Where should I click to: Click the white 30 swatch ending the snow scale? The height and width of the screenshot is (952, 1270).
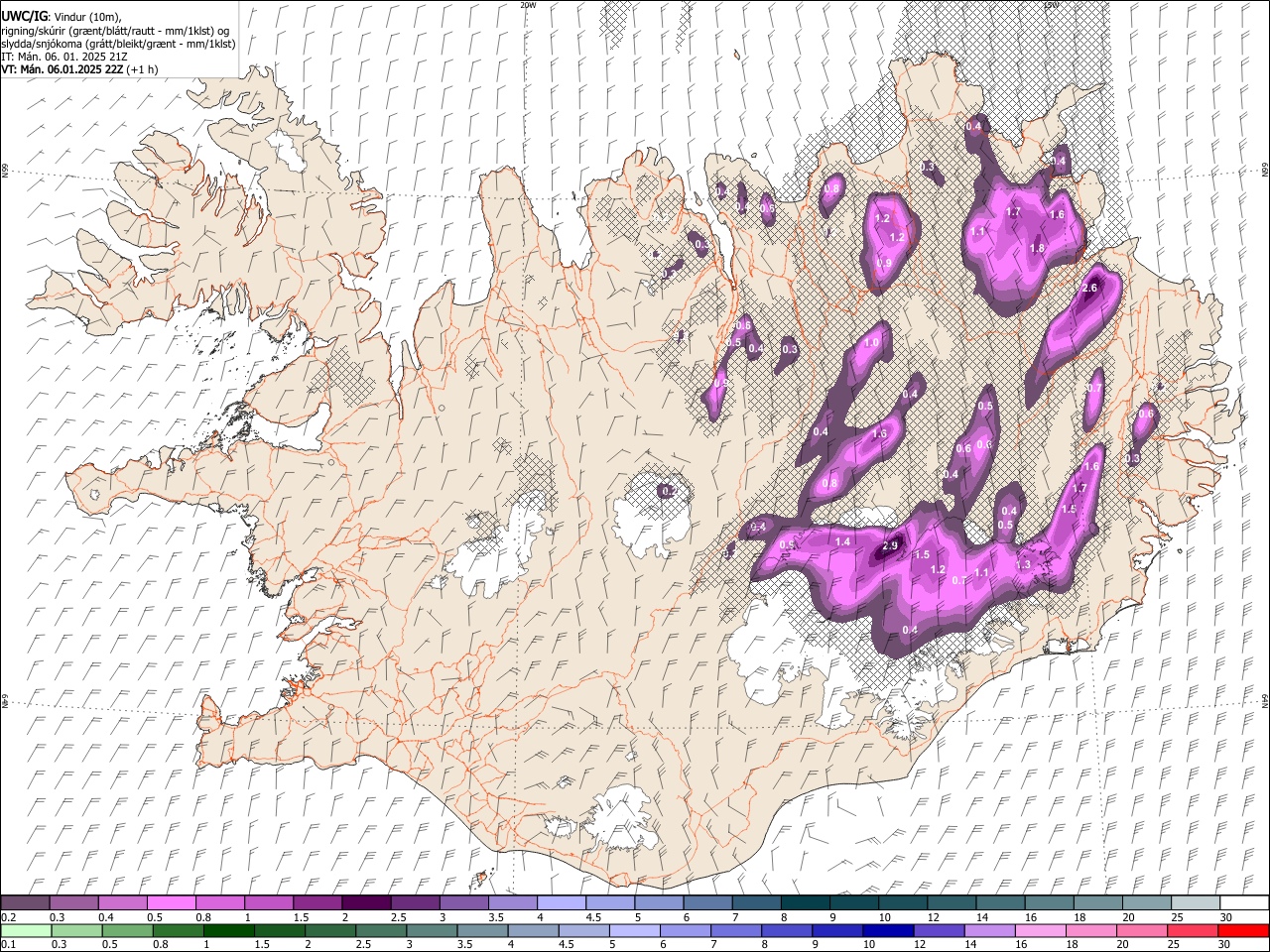[x=1244, y=902]
